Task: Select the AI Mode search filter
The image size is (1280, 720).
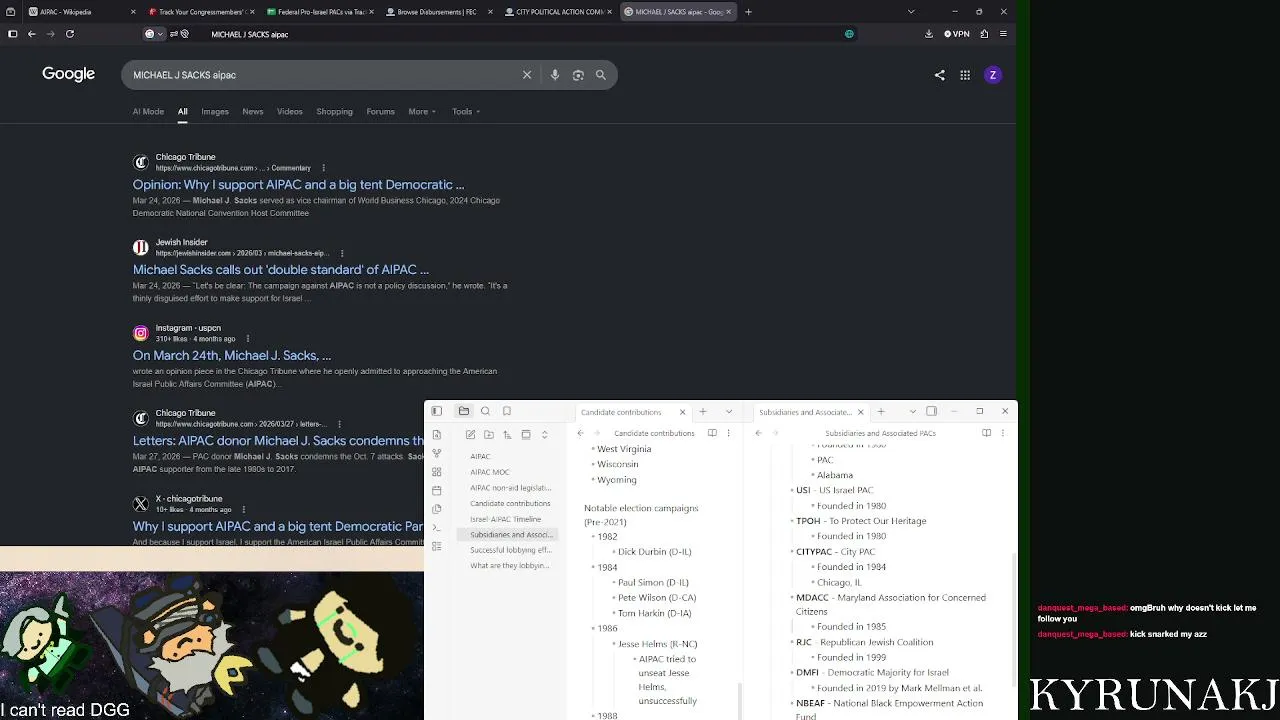Action: pyautogui.click(x=148, y=111)
